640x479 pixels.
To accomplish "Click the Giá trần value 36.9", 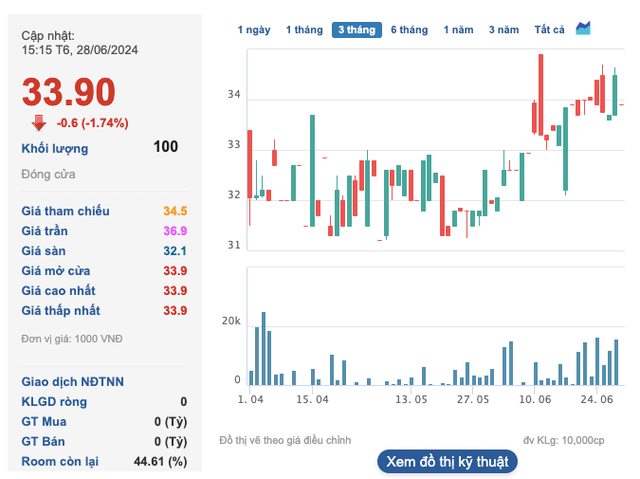I will pyautogui.click(x=175, y=231).
